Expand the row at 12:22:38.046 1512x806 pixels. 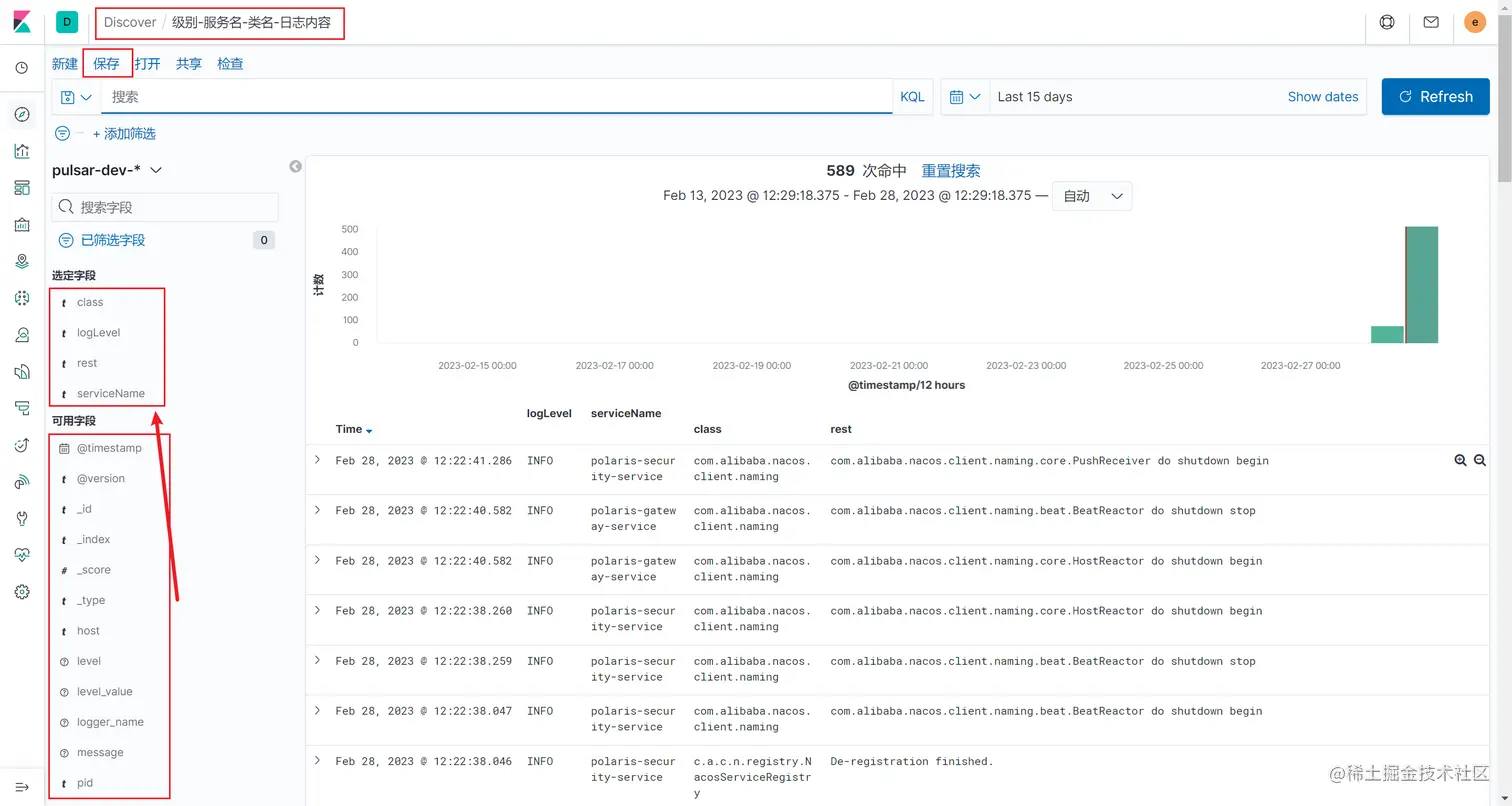(x=318, y=760)
